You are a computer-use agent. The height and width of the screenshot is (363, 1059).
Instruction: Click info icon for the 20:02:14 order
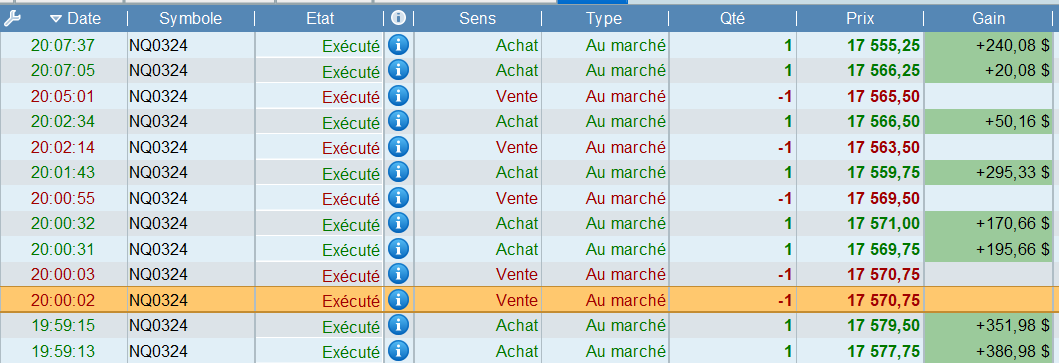coord(399,147)
